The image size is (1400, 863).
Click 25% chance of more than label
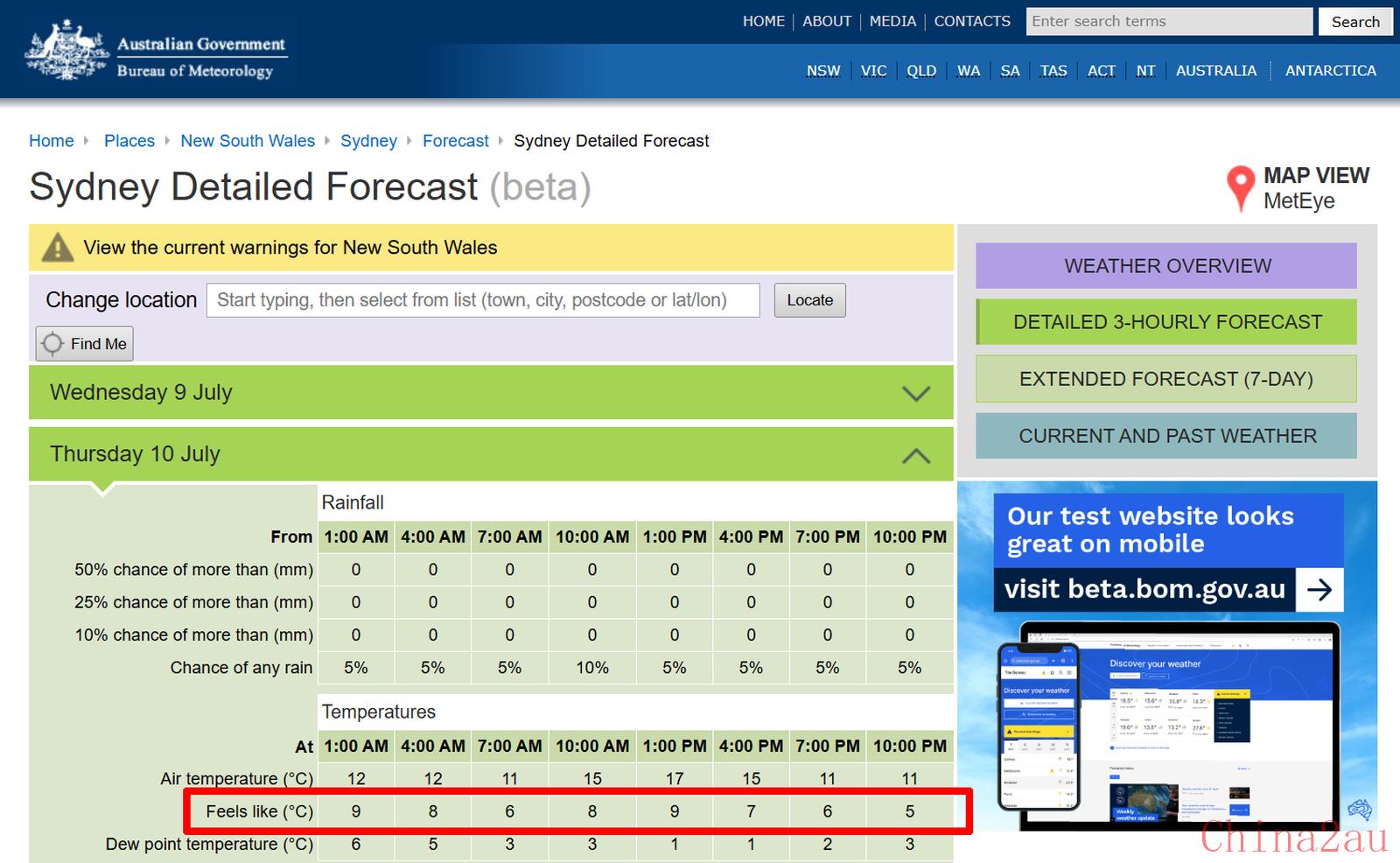[x=193, y=602]
